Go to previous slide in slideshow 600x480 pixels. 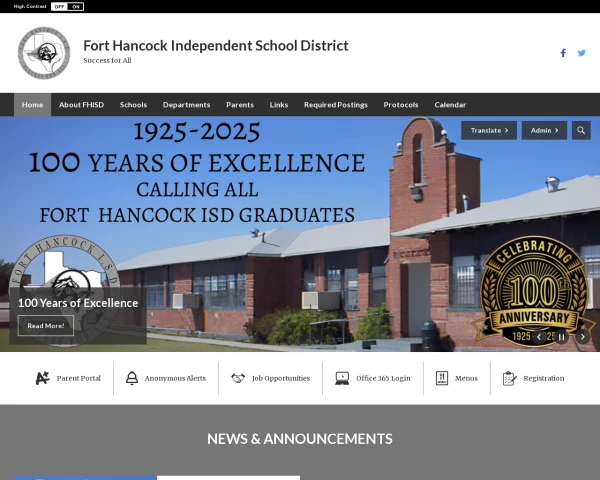(539, 337)
